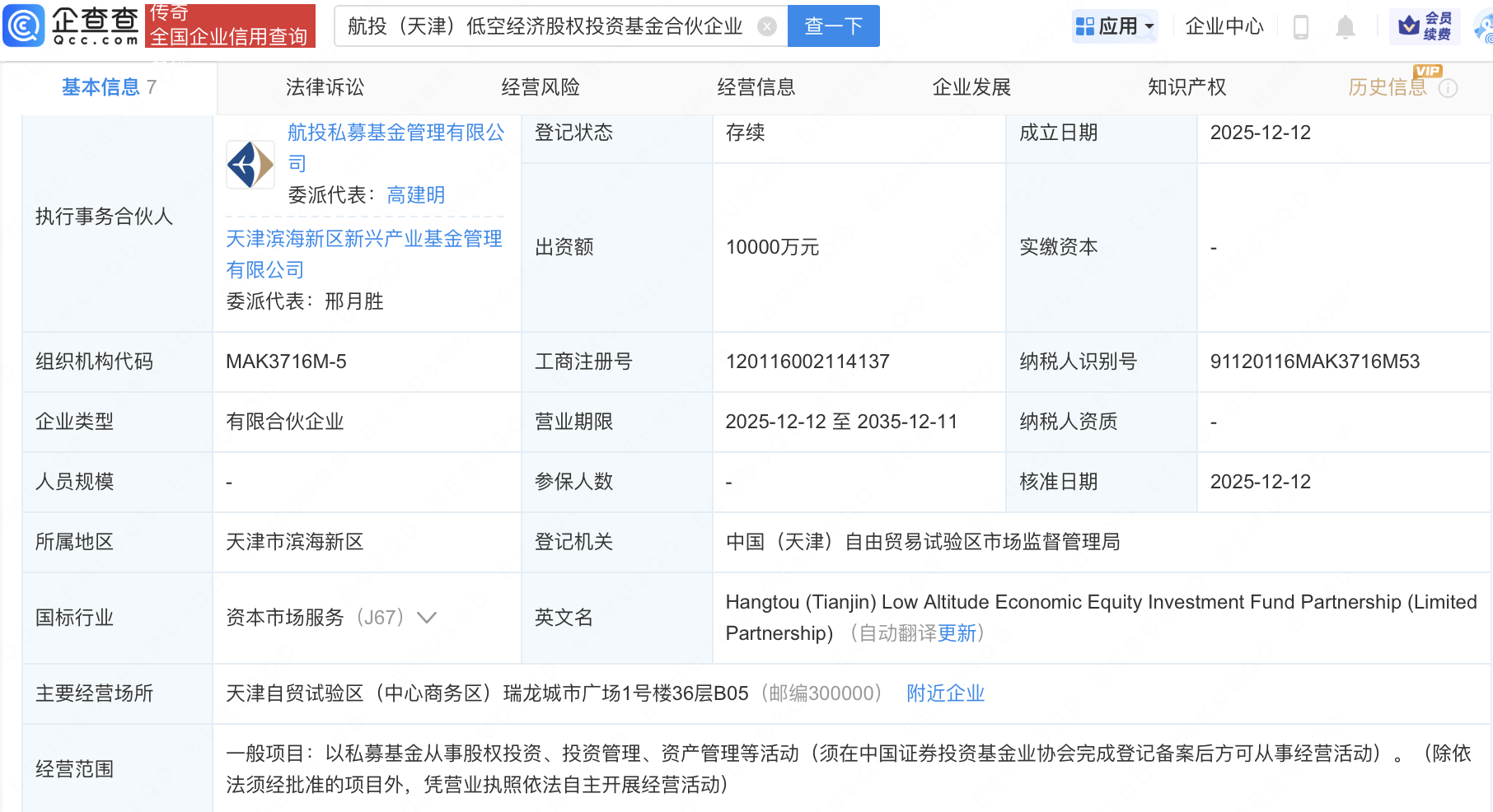Click the 查一下 search button

(833, 26)
